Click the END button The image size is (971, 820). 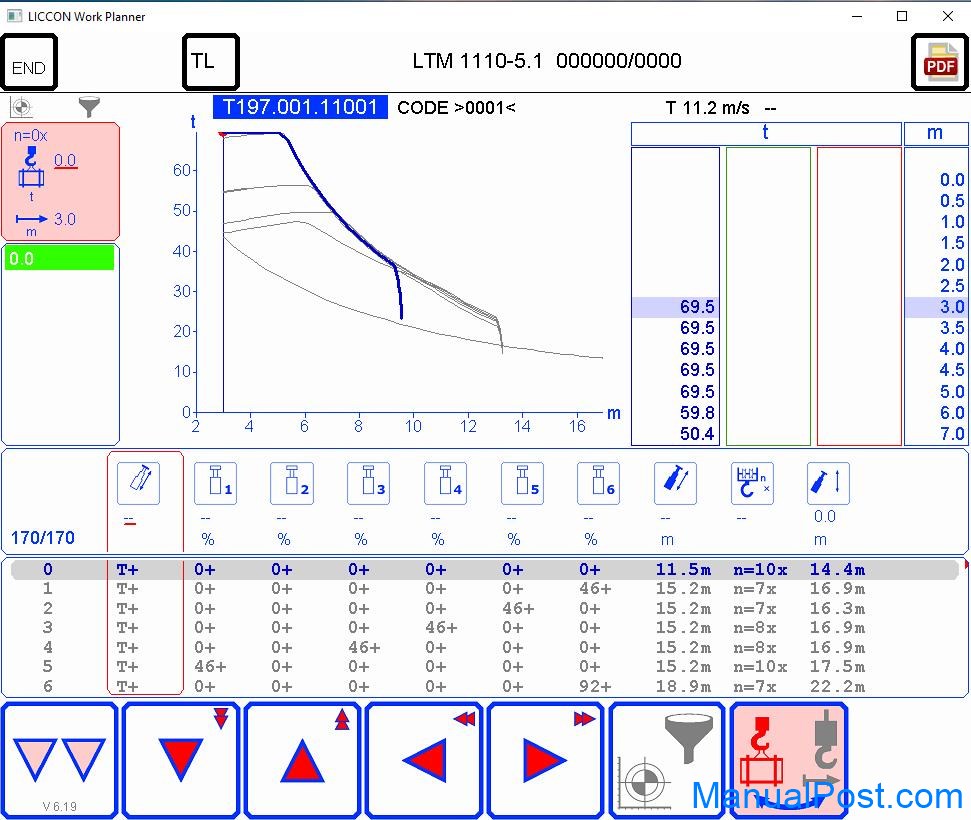(x=29, y=62)
